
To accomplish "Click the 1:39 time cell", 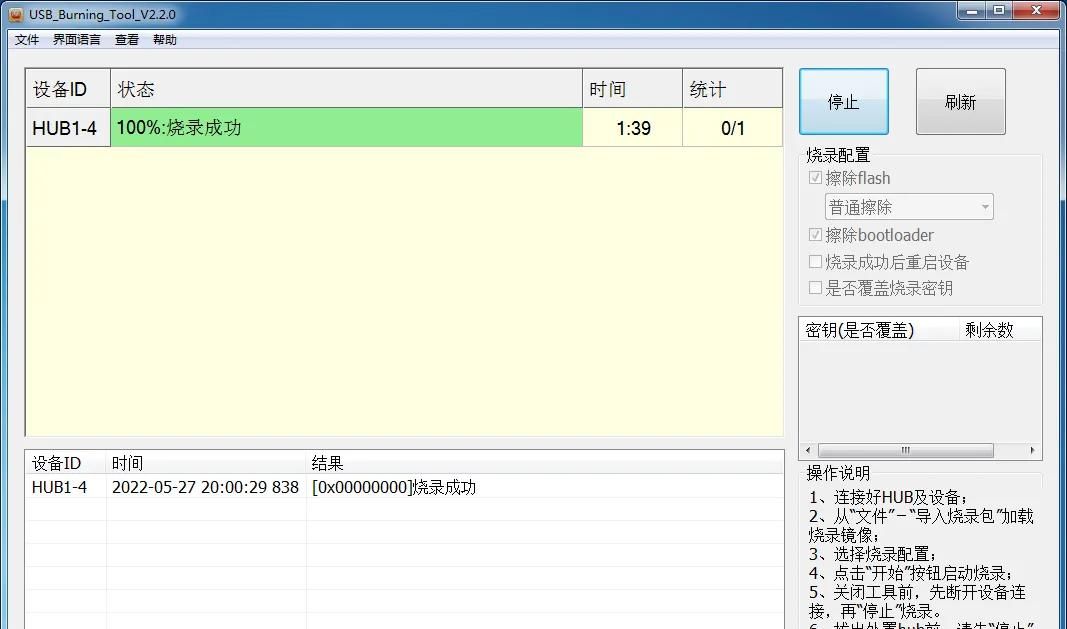I will [x=633, y=127].
